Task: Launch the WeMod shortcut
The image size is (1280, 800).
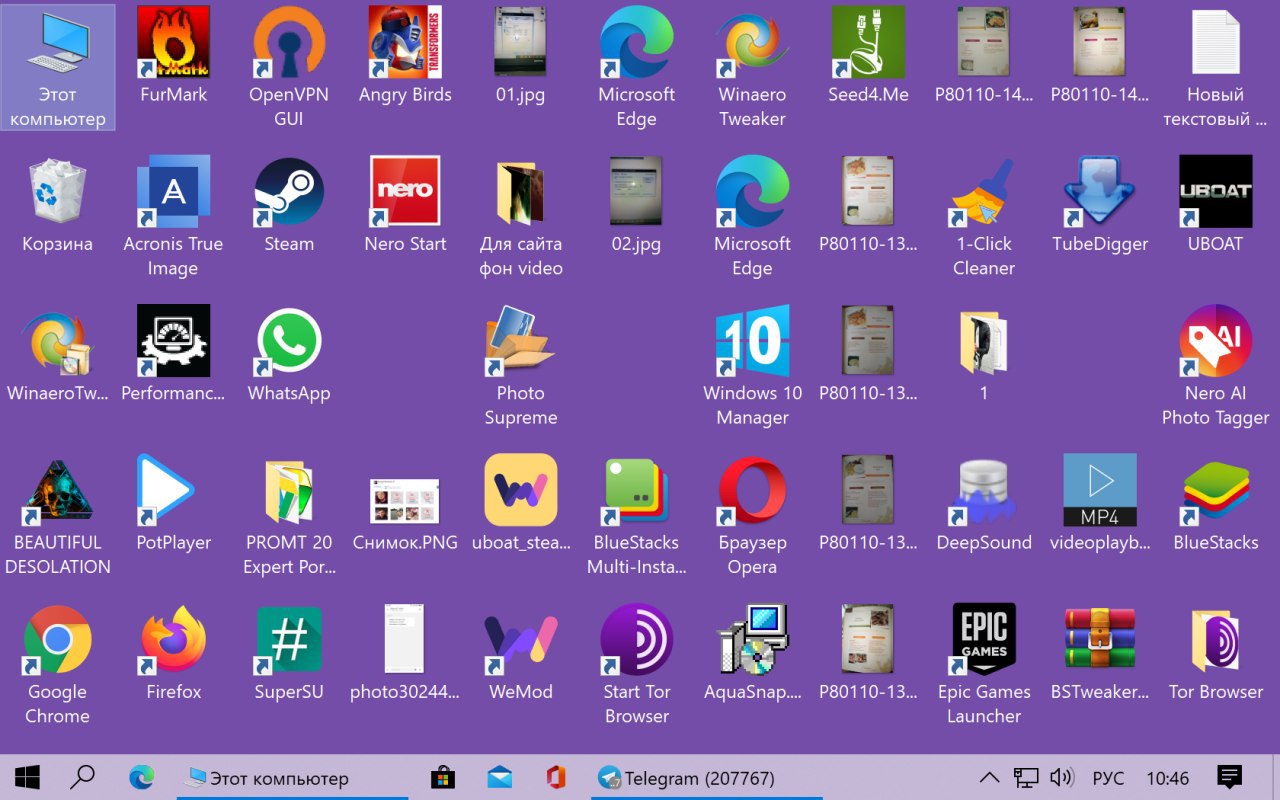Action: (x=521, y=640)
